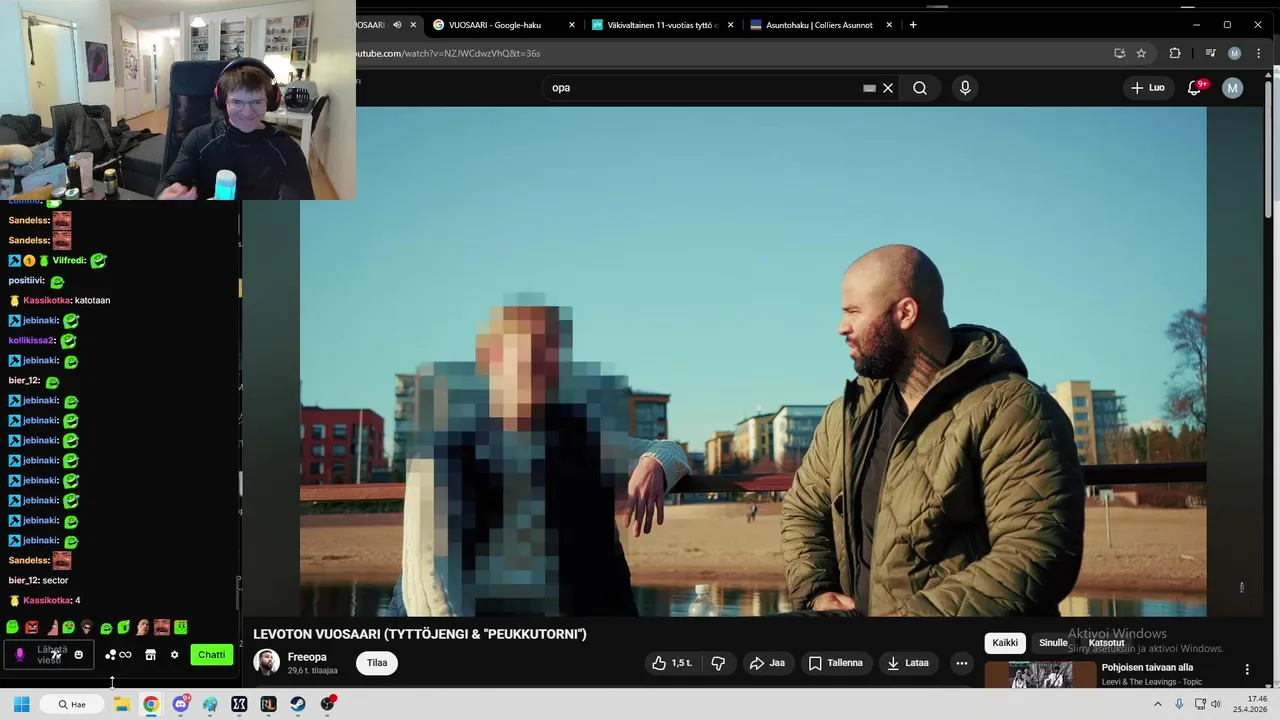Click the video player to pause
The image size is (1280, 720).
click(x=752, y=362)
